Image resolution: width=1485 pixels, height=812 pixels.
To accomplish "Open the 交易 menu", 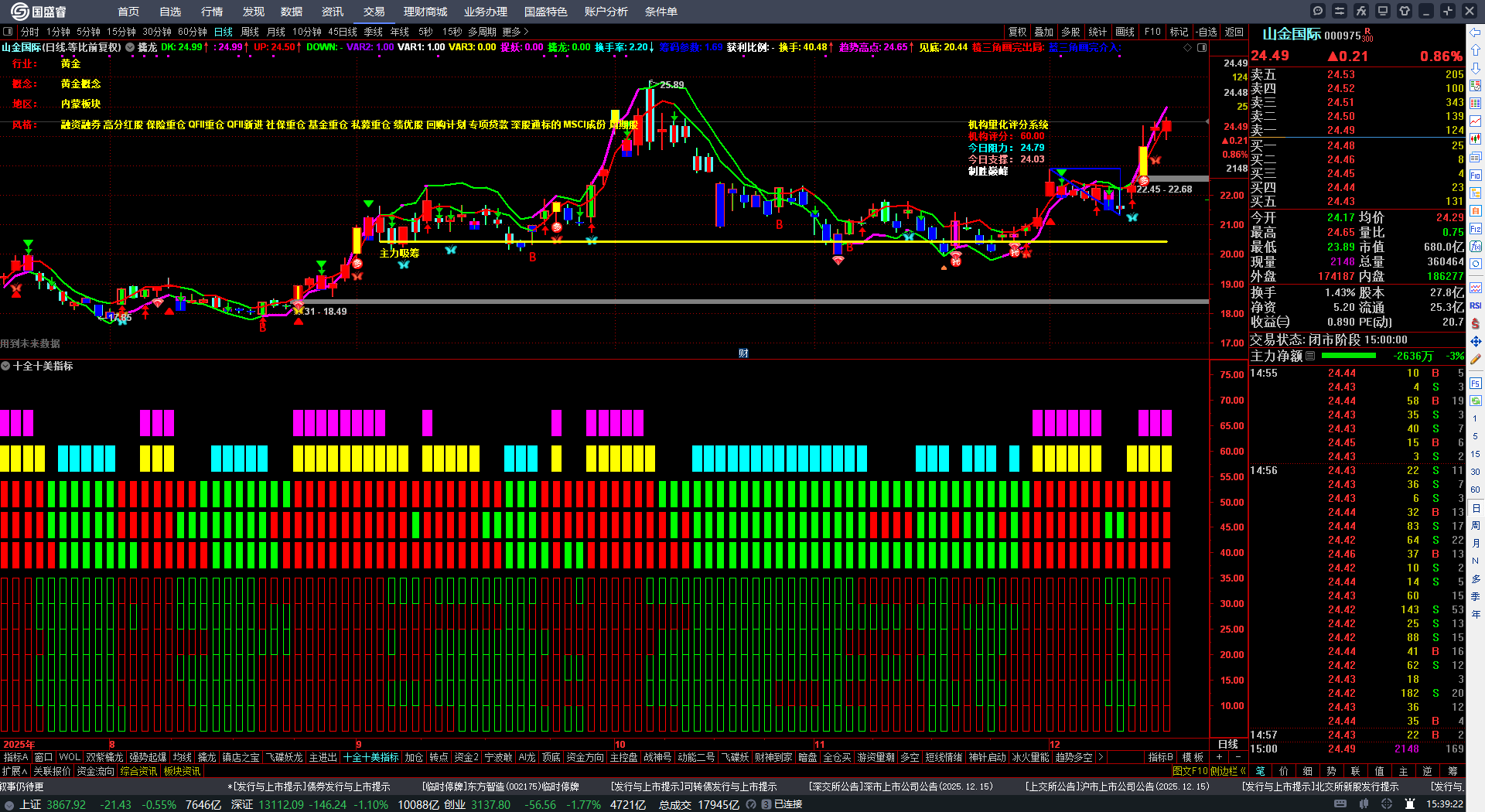I will click(x=374, y=12).
